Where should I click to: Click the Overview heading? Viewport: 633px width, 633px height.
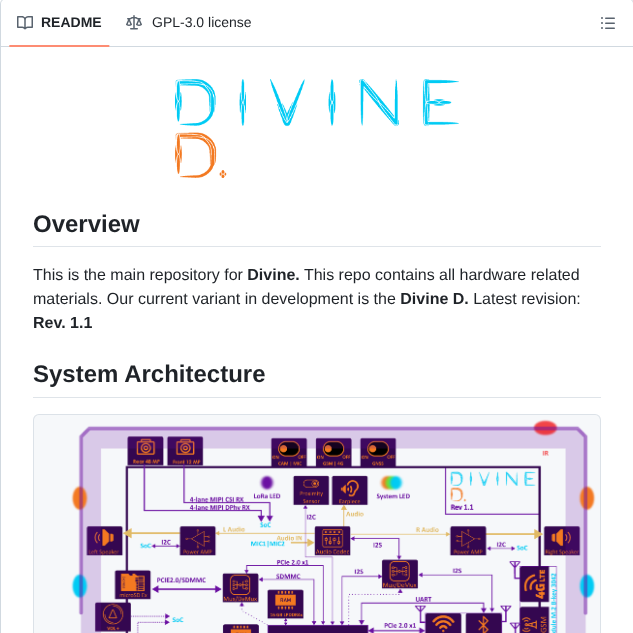[x=86, y=224]
